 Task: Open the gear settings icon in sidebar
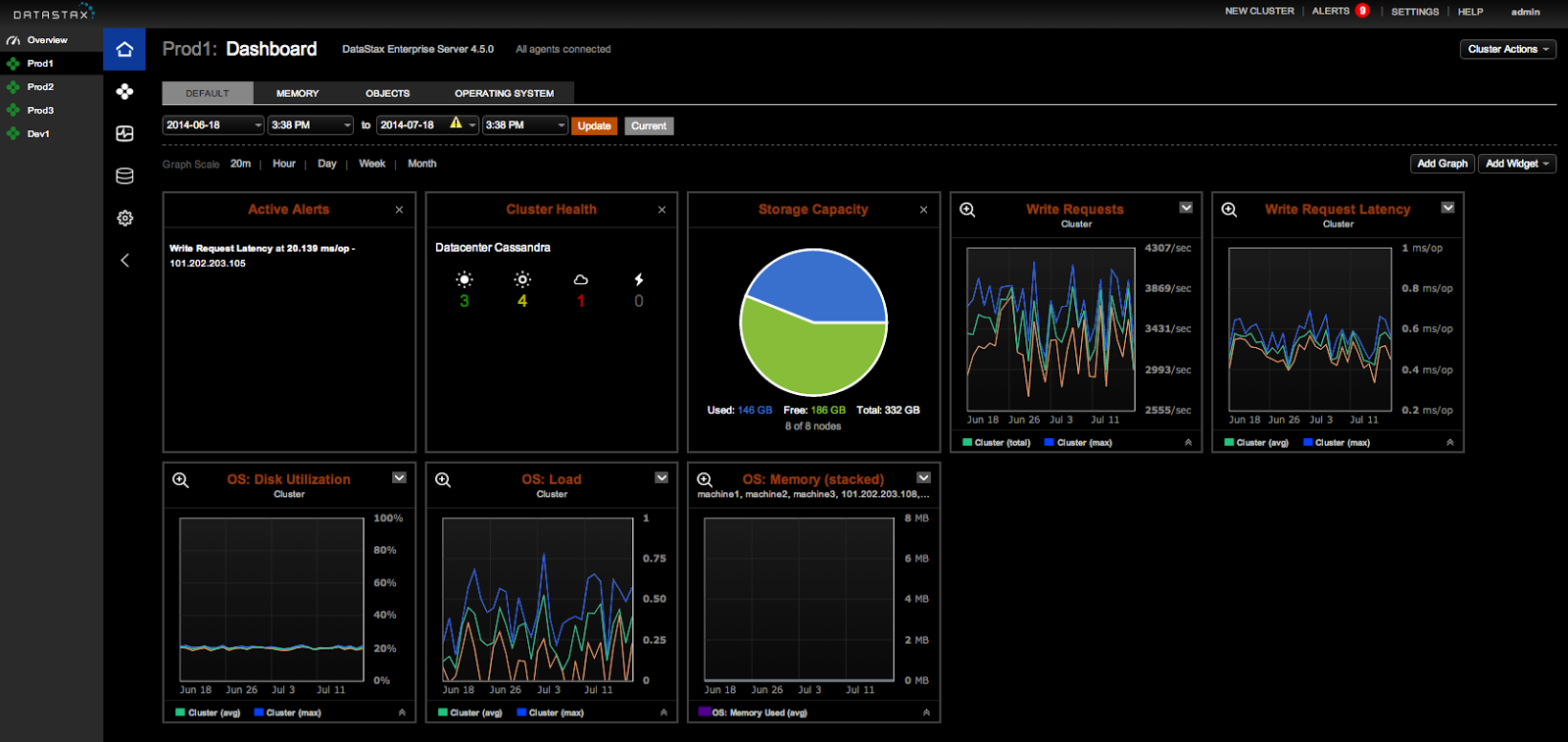(124, 218)
